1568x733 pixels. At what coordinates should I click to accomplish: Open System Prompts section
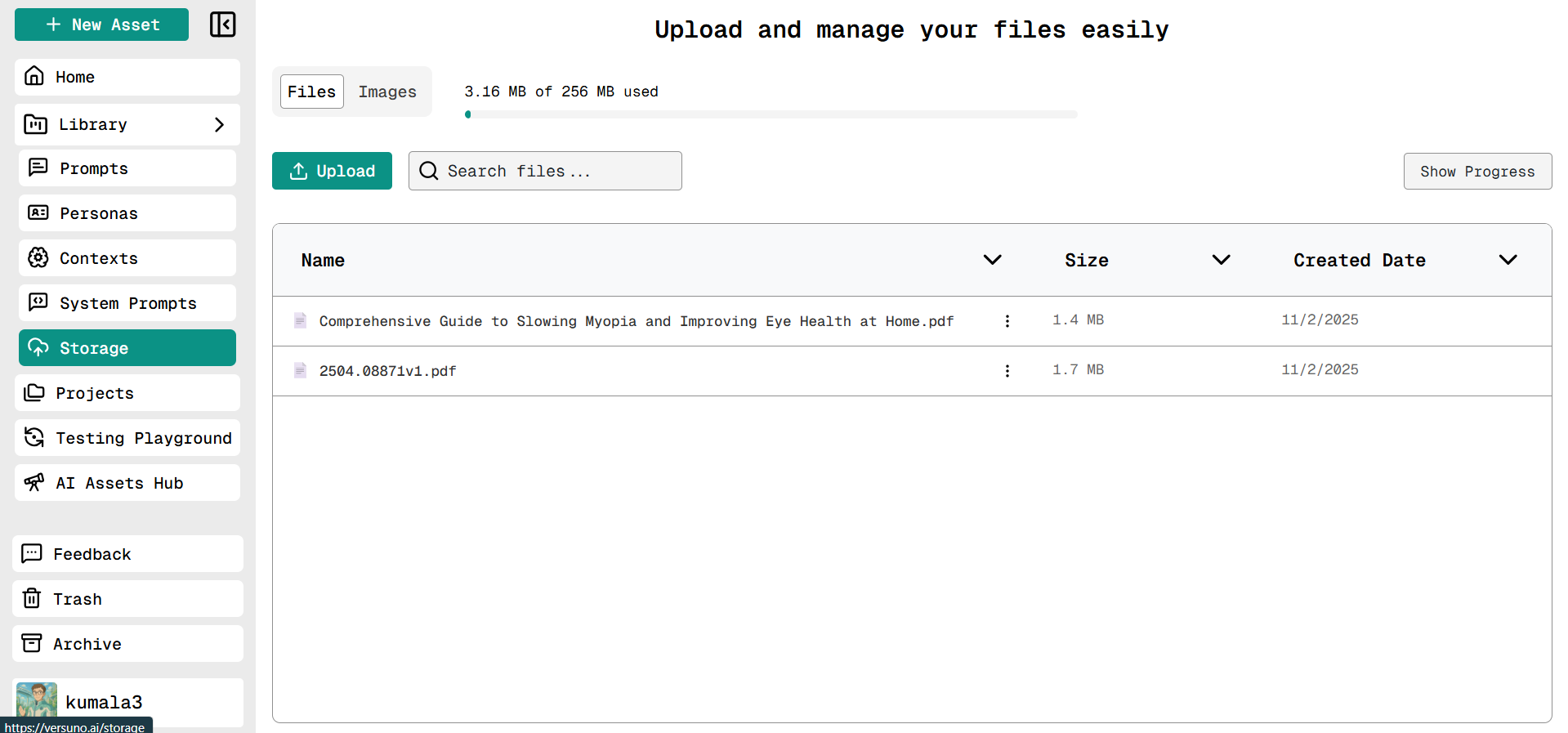[x=127, y=303]
